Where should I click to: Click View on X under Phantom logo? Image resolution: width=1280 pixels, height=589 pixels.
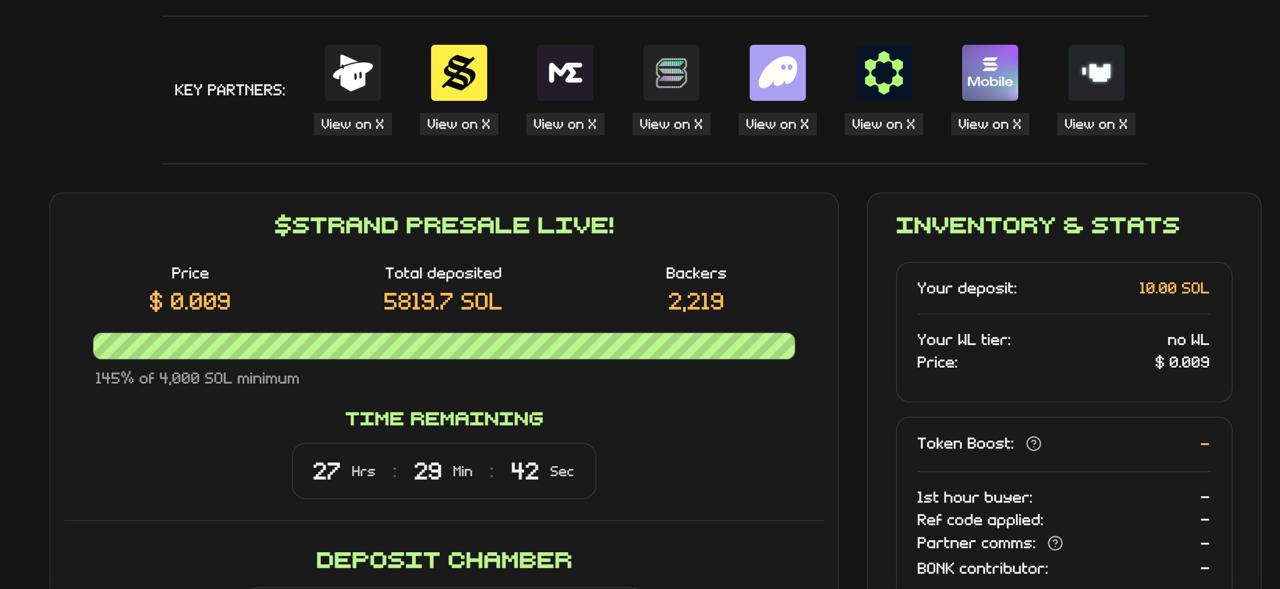click(x=778, y=124)
